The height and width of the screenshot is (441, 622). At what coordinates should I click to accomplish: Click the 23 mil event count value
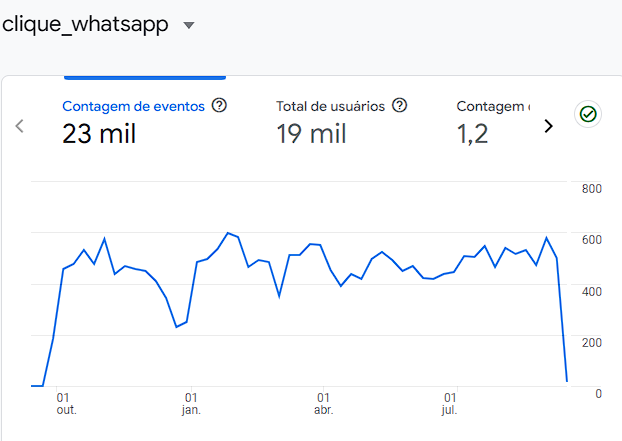click(x=99, y=134)
